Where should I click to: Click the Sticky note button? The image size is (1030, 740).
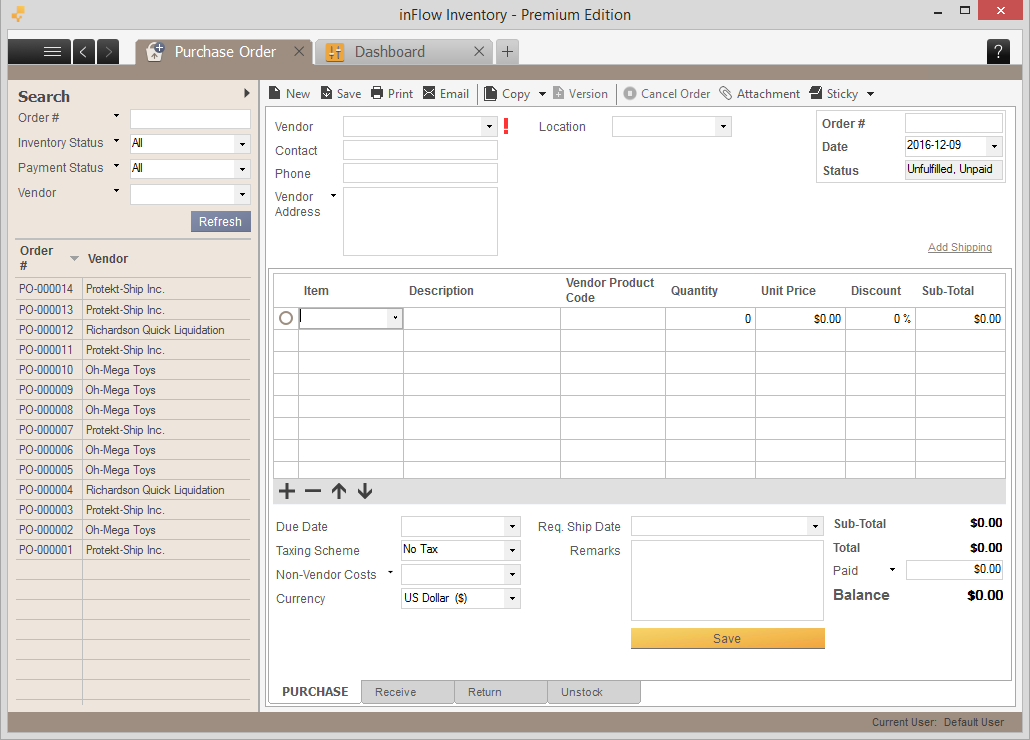pos(834,94)
